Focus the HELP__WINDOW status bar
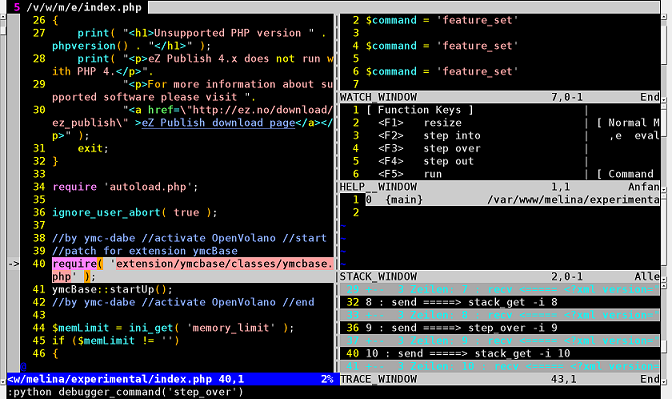Image resolution: width=672 pixels, height=399 pixels. point(500,187)
